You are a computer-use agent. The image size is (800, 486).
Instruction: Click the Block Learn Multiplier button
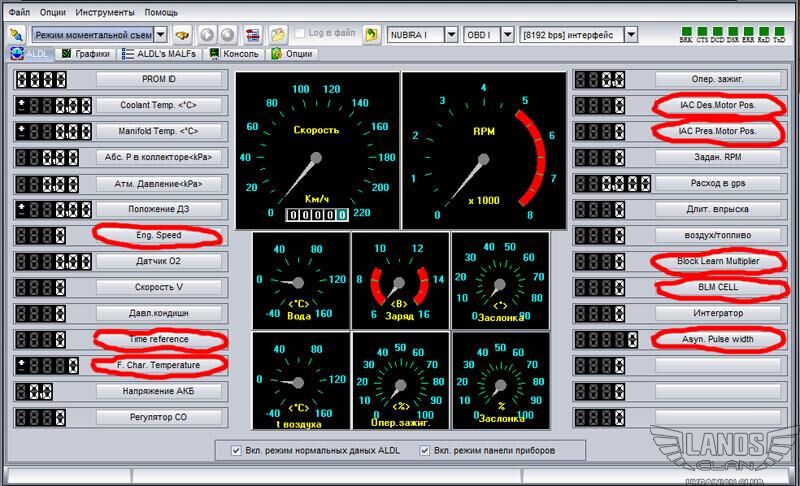click(718, 261)
